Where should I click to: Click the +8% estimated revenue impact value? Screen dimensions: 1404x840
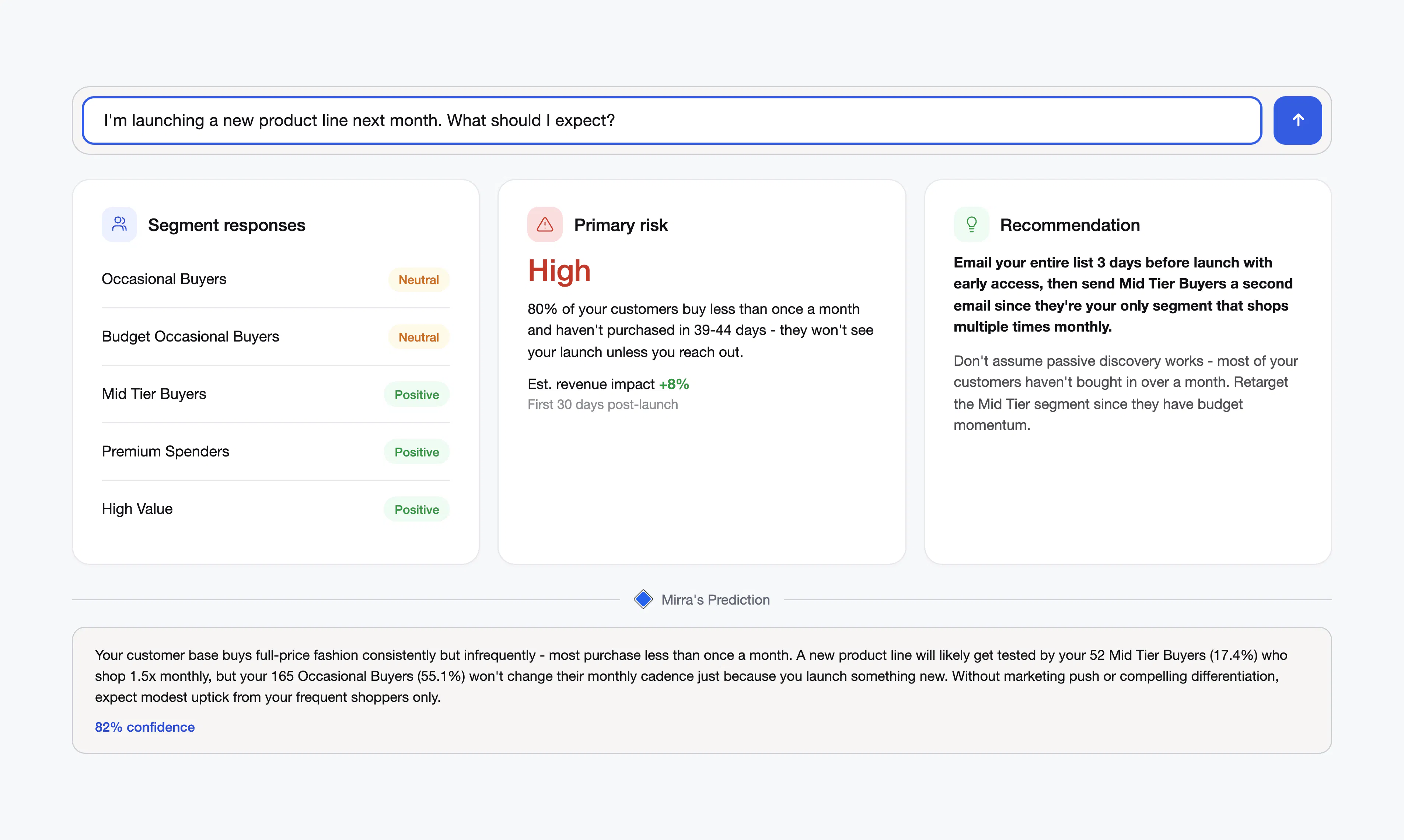pyautogui.click(x=674, y=384)
